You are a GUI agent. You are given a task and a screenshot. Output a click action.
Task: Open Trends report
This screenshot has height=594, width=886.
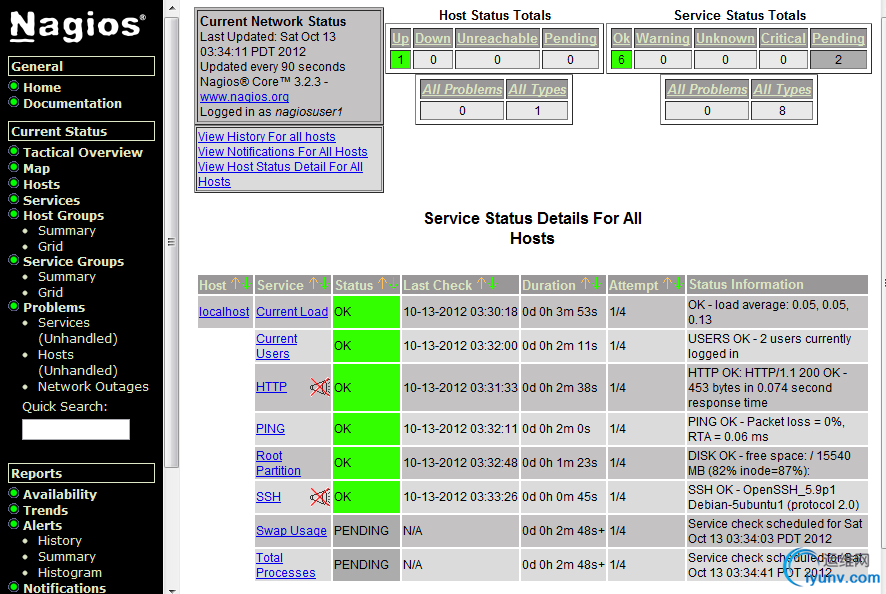(45, 510)
